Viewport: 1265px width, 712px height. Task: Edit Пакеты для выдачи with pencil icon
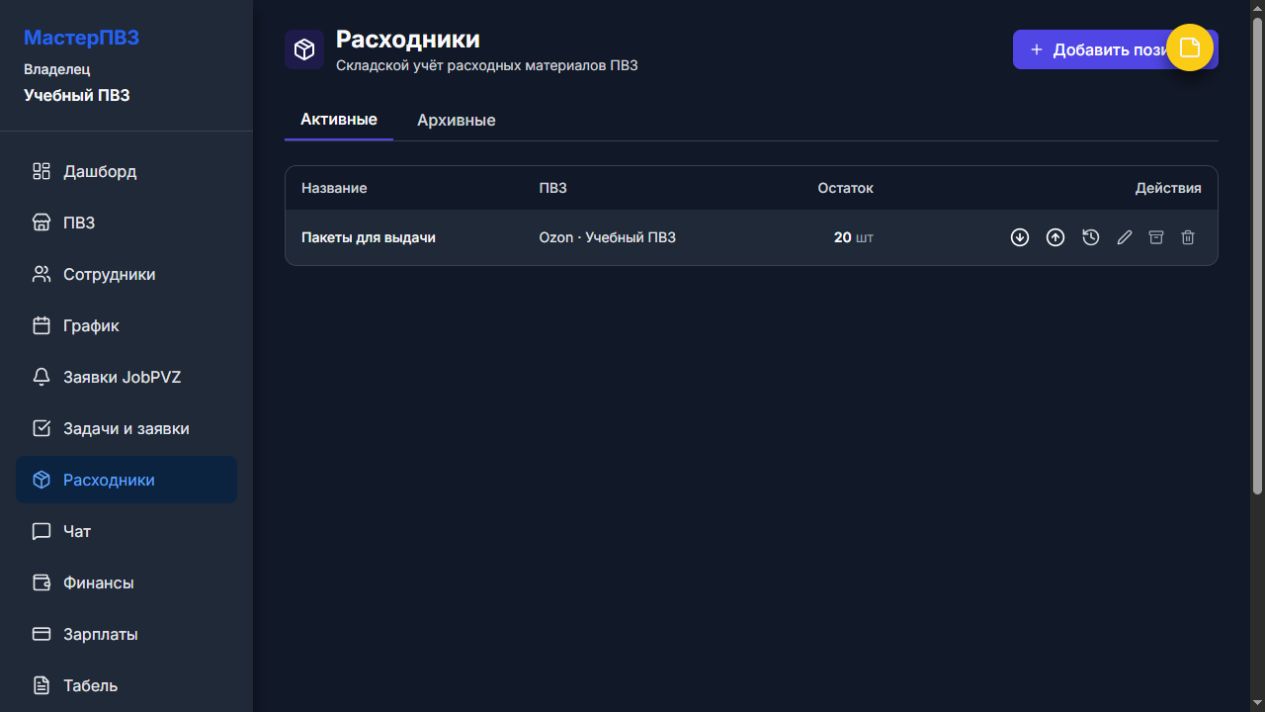[x=1124, y=237]
